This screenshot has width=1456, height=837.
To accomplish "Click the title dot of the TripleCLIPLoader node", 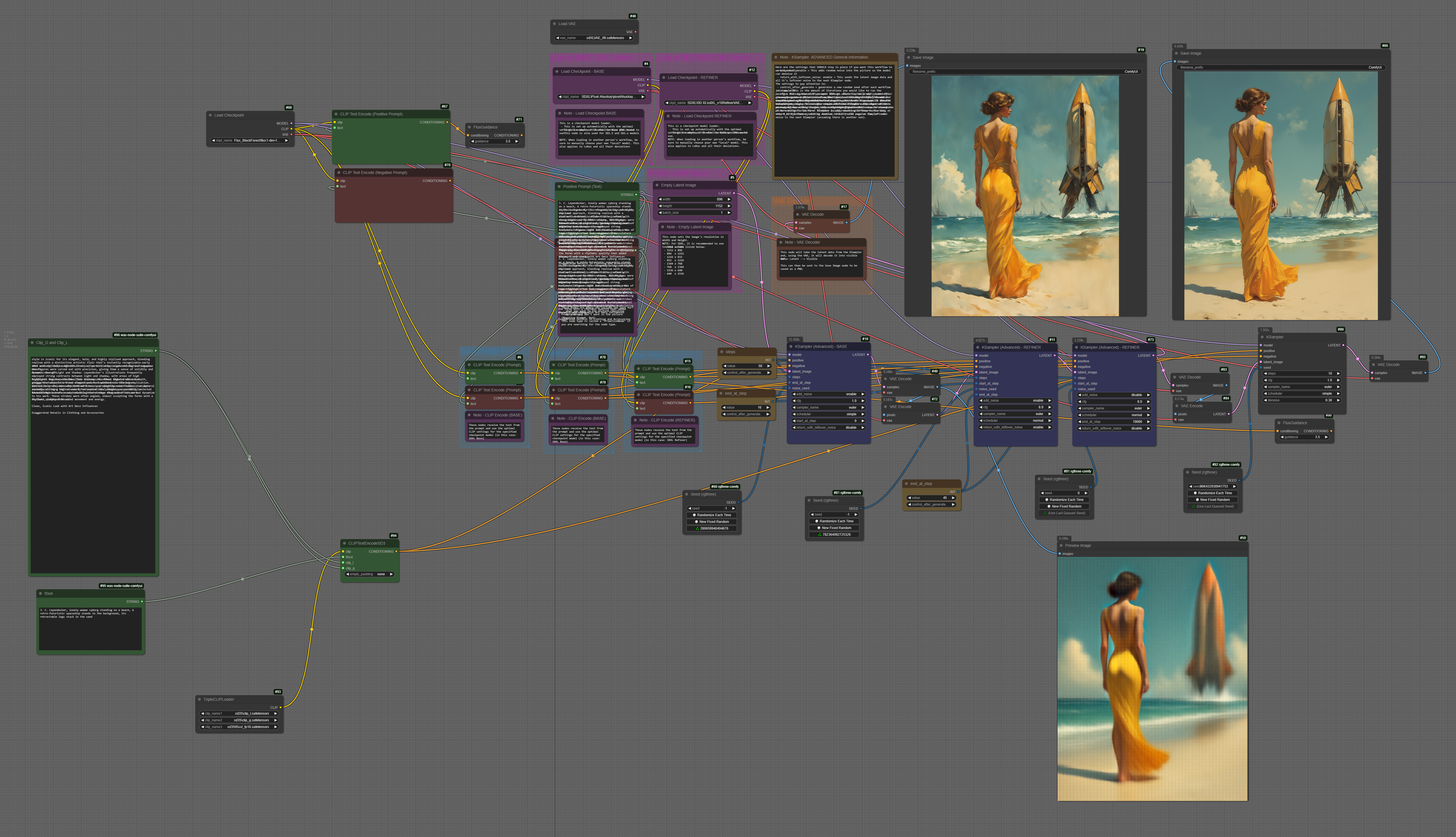I will point(200,700).
